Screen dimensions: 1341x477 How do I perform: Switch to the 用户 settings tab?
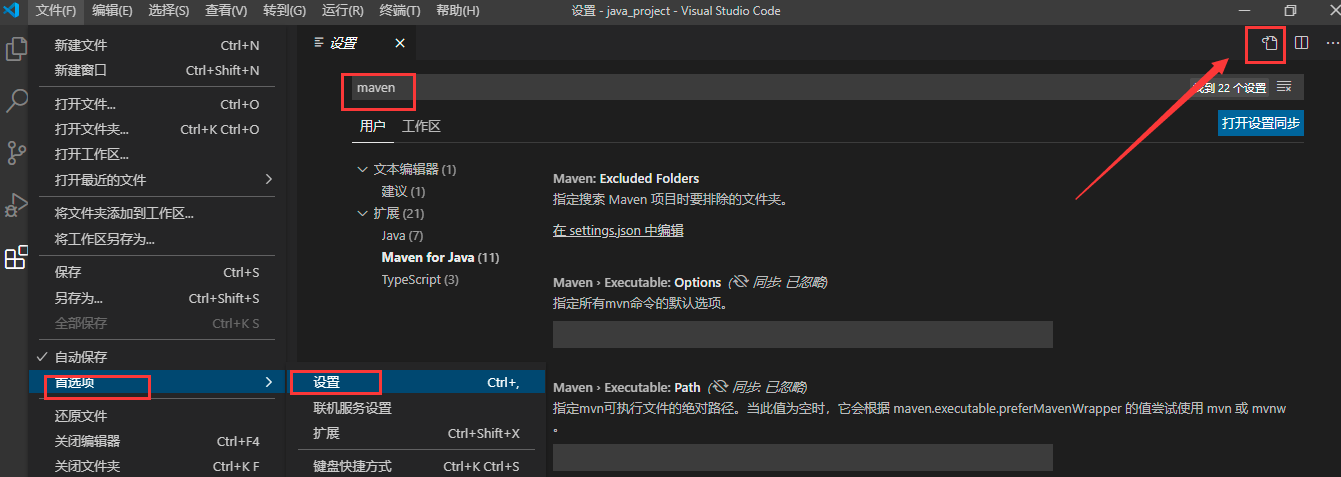tap(373, 126)
